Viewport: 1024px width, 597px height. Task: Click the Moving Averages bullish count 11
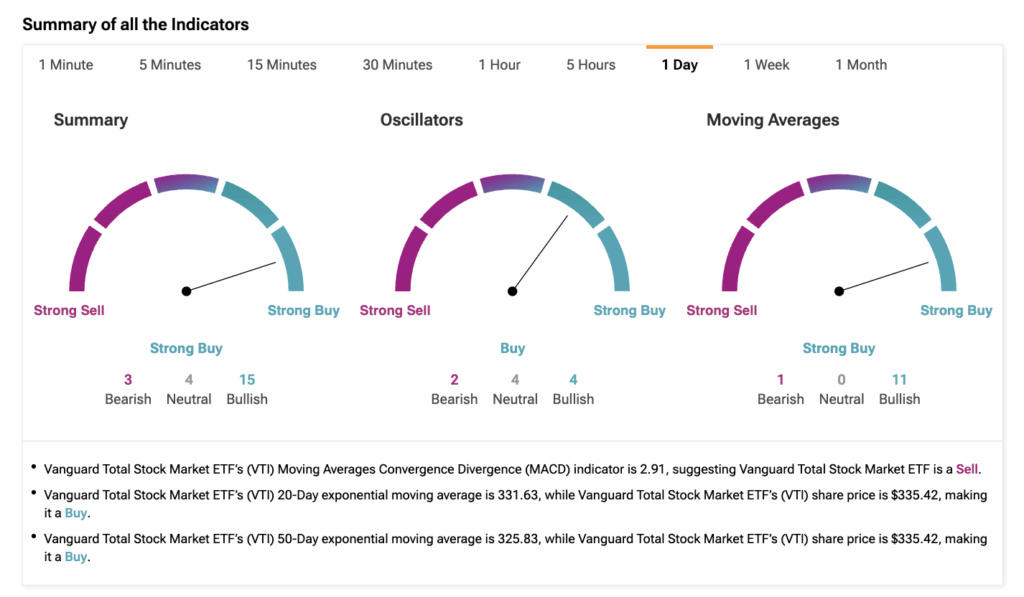point(899,379)
